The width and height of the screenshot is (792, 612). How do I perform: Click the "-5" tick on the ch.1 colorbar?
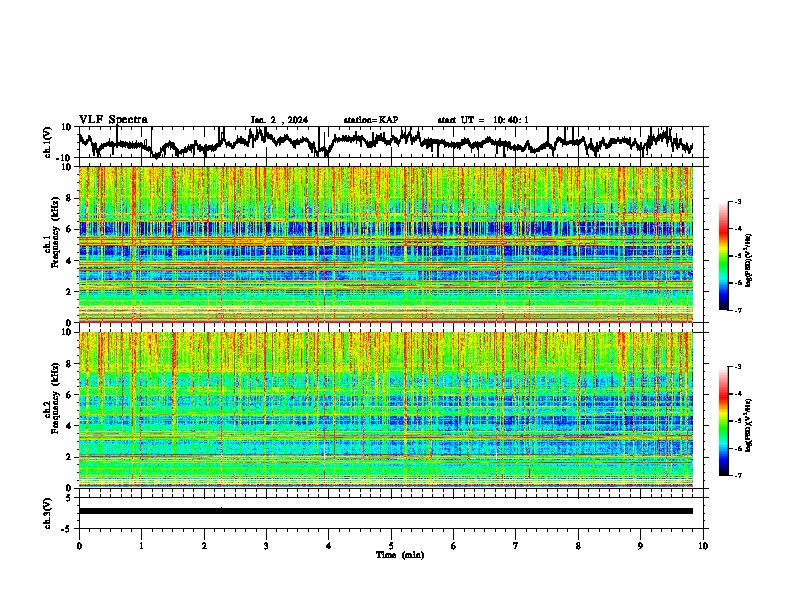[738, 256]
